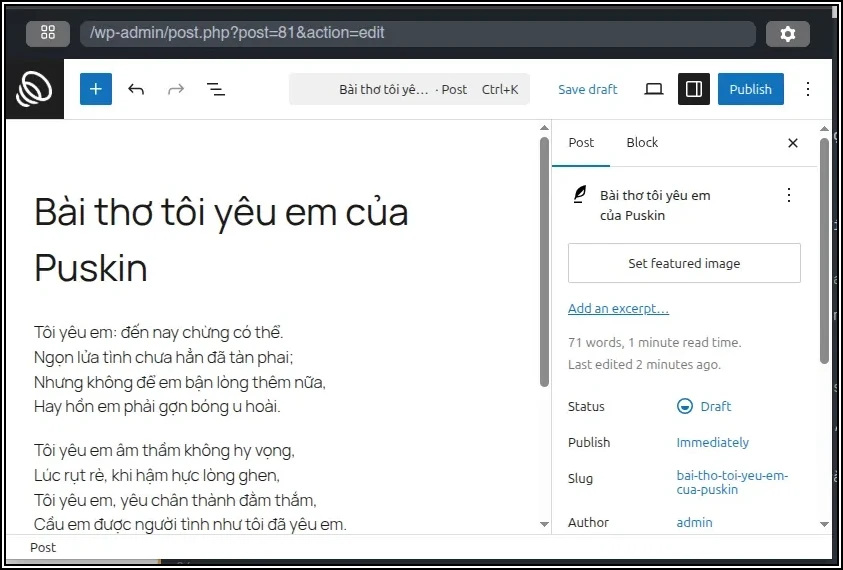This screenshot has height=570, width=843.
Task: Publish the post
Action: (751, 89)
